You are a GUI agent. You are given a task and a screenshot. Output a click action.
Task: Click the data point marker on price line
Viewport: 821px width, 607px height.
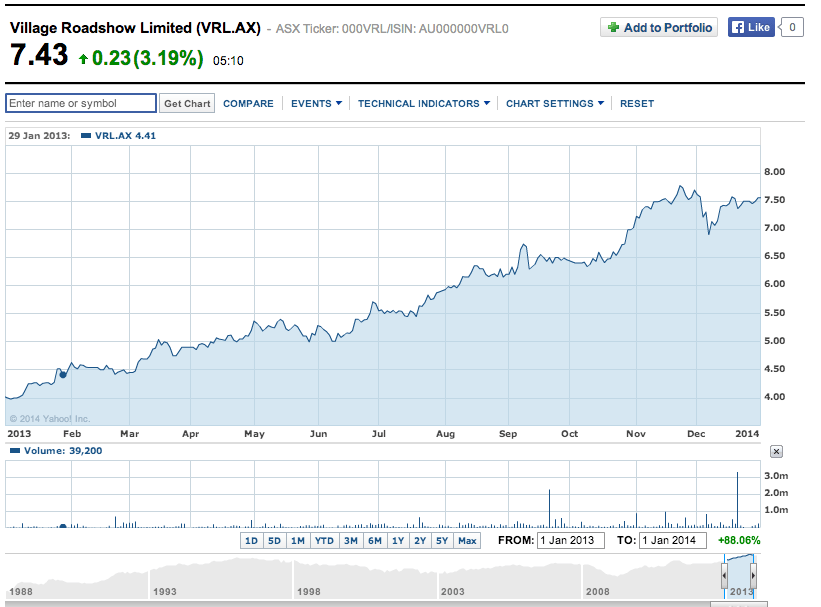pos(63,374)
